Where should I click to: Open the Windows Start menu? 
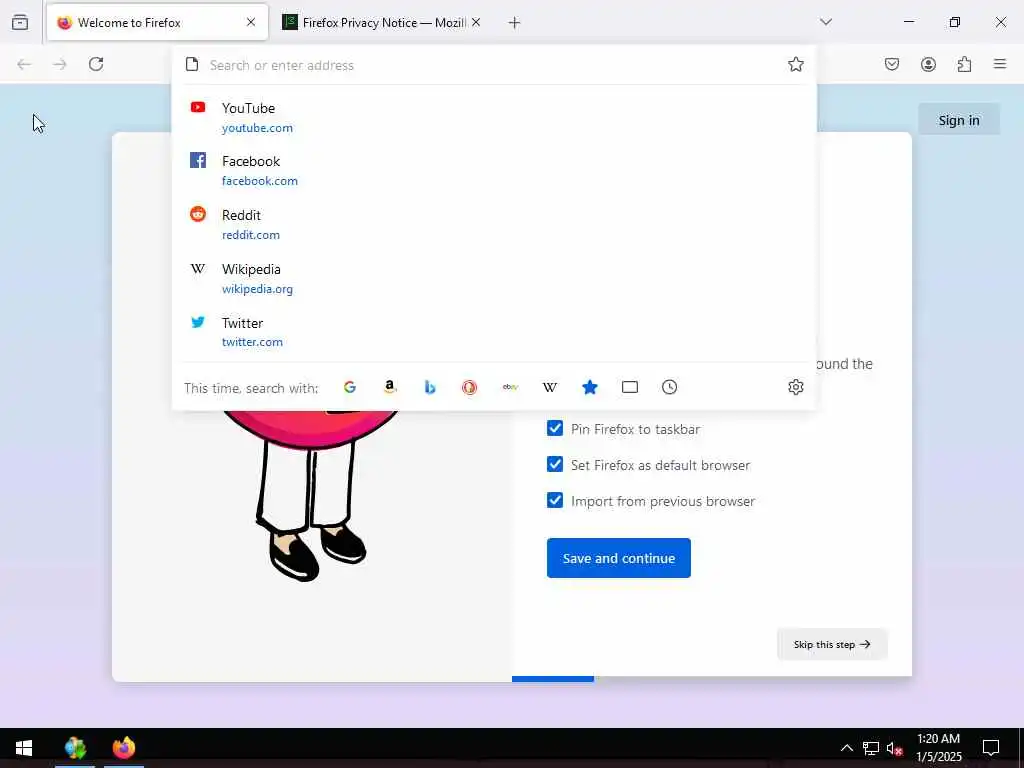coord(24,748)
